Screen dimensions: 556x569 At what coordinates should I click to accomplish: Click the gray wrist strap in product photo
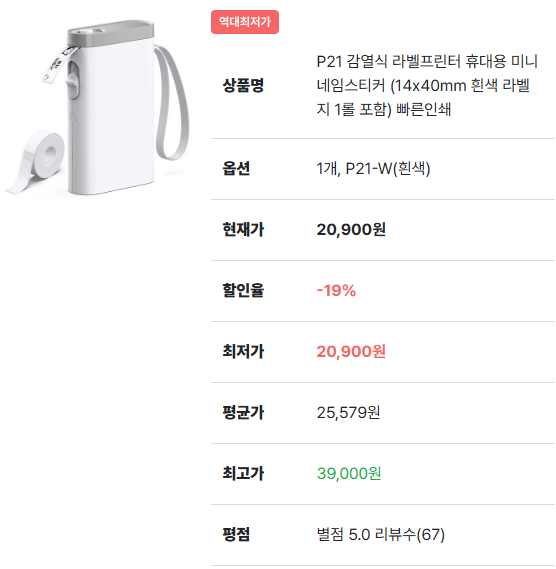tap(172, 103)
